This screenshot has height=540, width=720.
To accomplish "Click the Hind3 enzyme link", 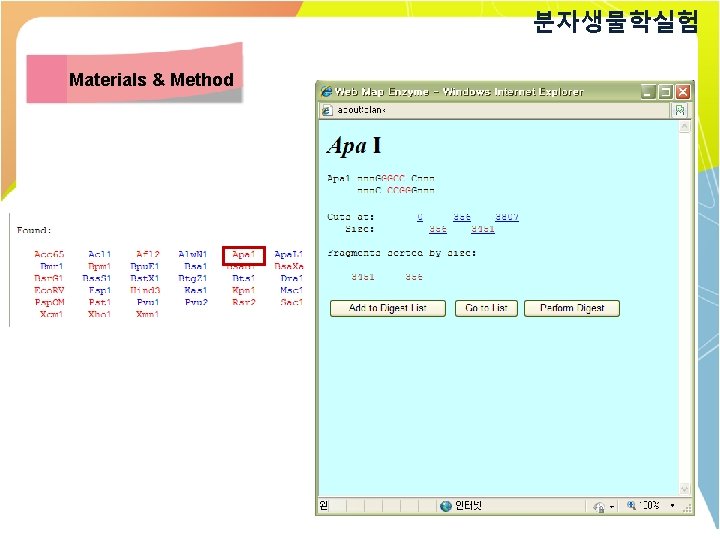I will 145,290.
